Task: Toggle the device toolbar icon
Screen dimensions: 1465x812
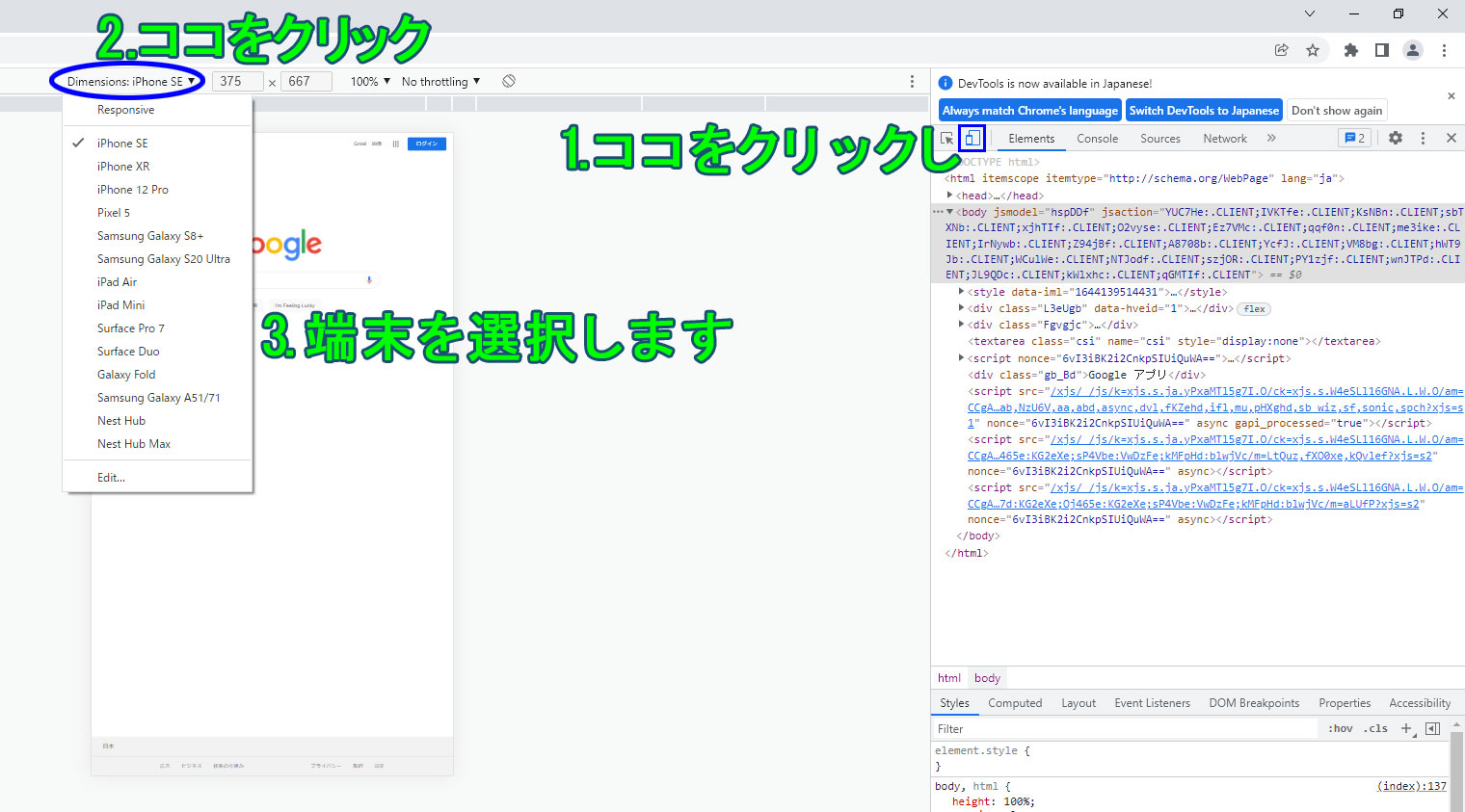Action: pos(972,139)
